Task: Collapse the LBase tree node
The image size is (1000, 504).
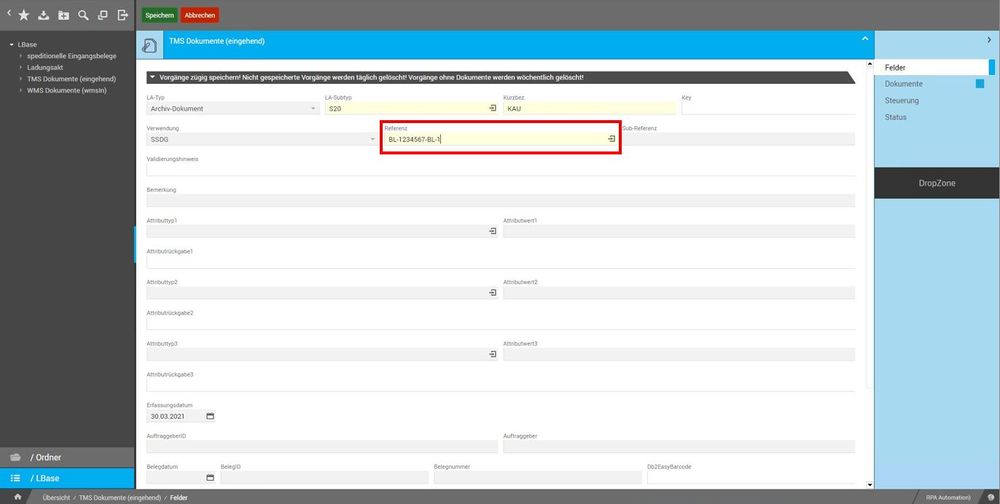Action: click(12, 45)
